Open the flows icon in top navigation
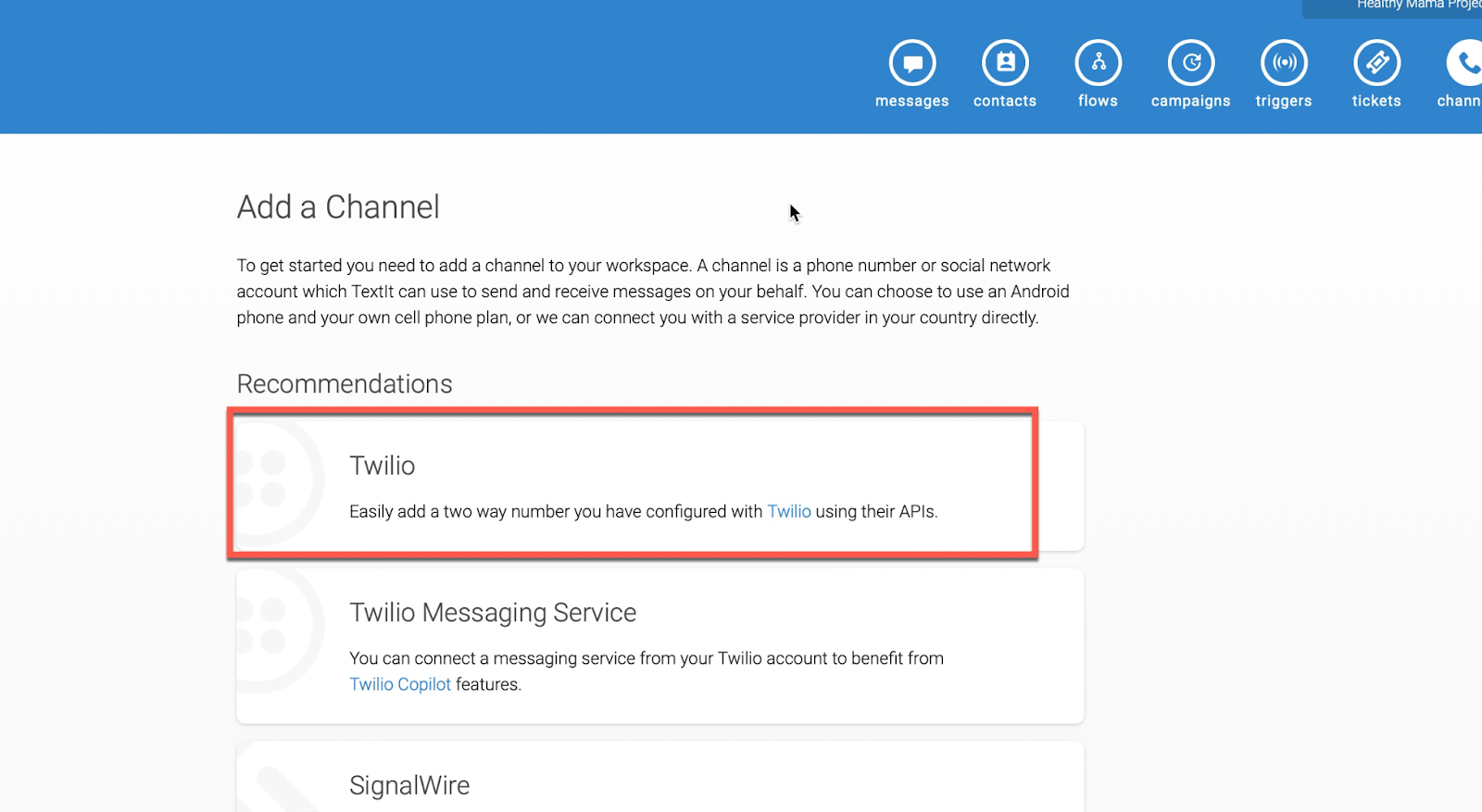The image size is (1482, 812). (1098, 63)
